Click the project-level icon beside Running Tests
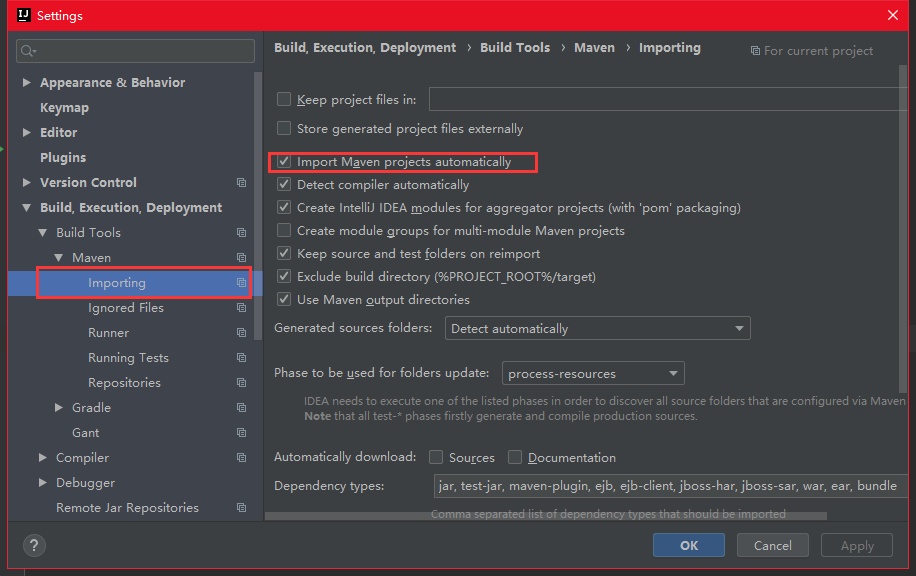The width and height of the screenshot is (916, 576). [x=241, y=358]
